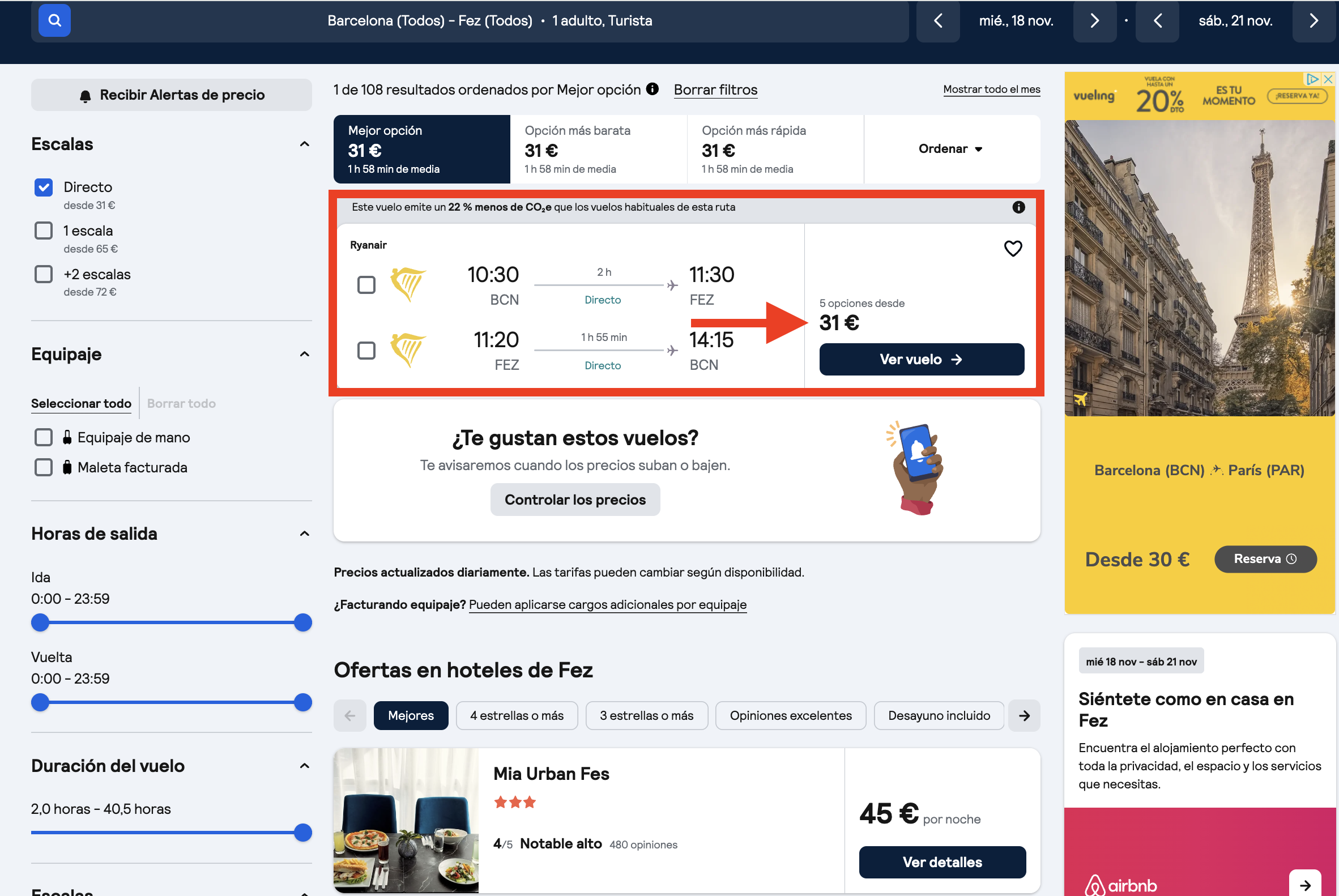Select the 10:30 BCN outbound flight checkbox
Screen dimensions: 1339x896
coord(366,284)
